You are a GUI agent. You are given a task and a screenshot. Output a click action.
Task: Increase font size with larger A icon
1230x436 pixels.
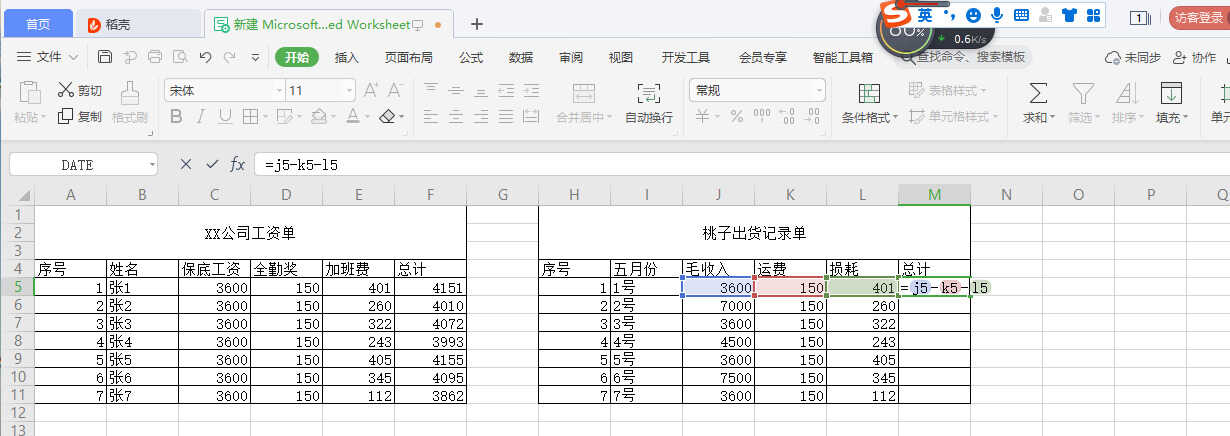[370, 90]
